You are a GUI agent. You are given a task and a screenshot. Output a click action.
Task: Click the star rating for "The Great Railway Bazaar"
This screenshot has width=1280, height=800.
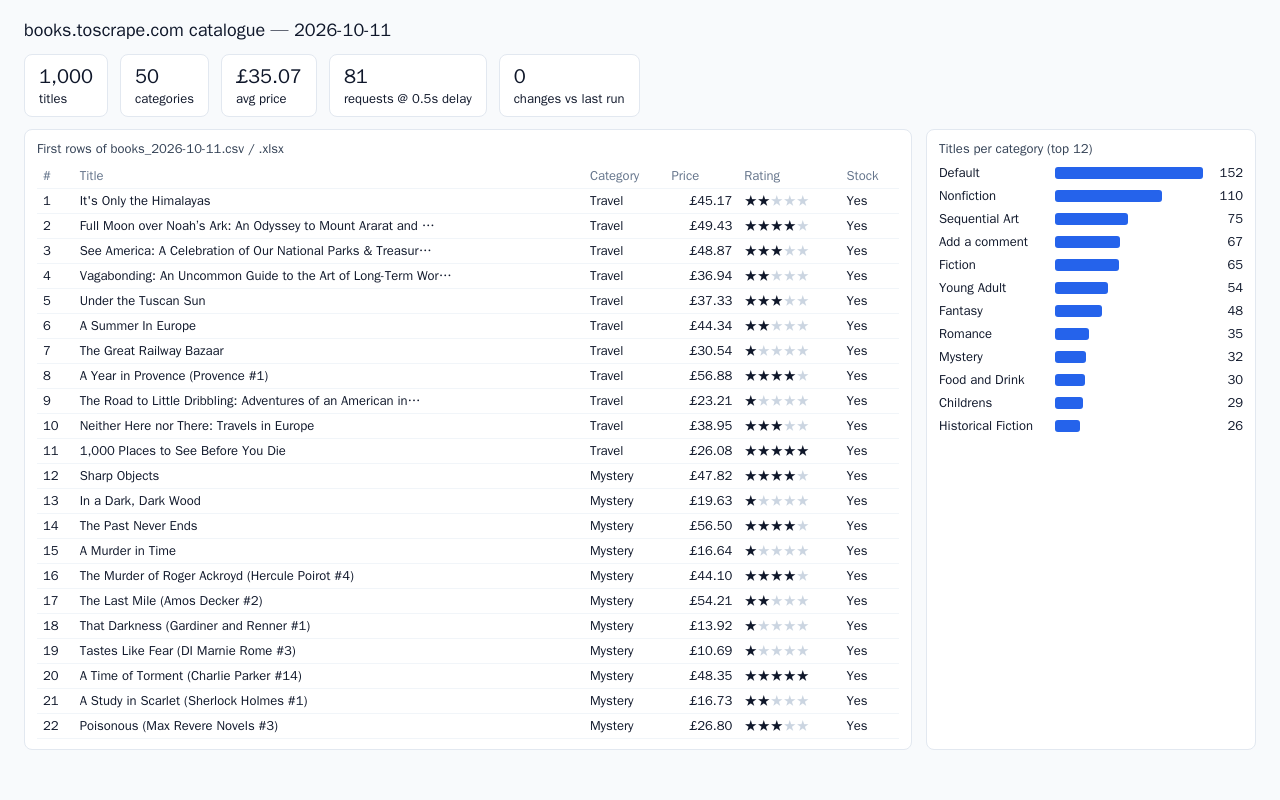click(776, 351)
